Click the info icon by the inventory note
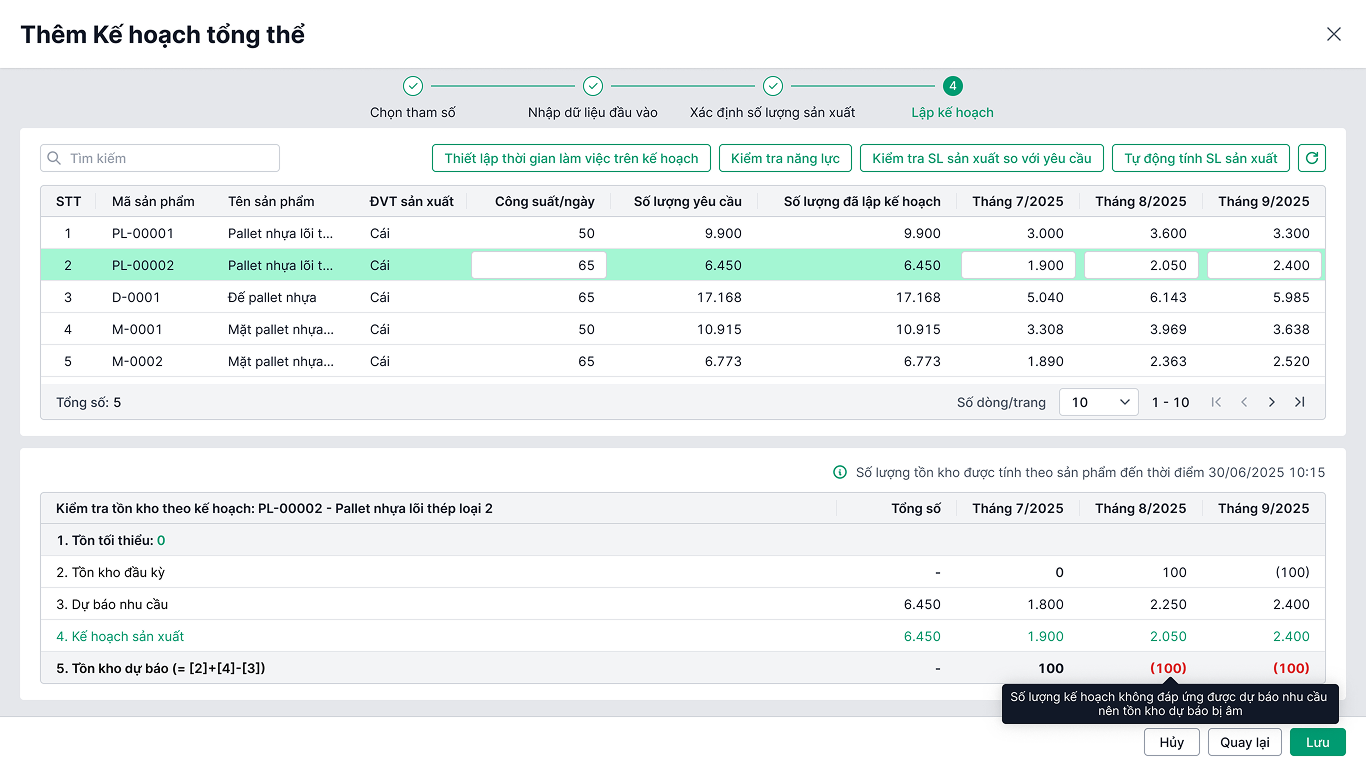1366x768 pixels. tap(840, 473)
